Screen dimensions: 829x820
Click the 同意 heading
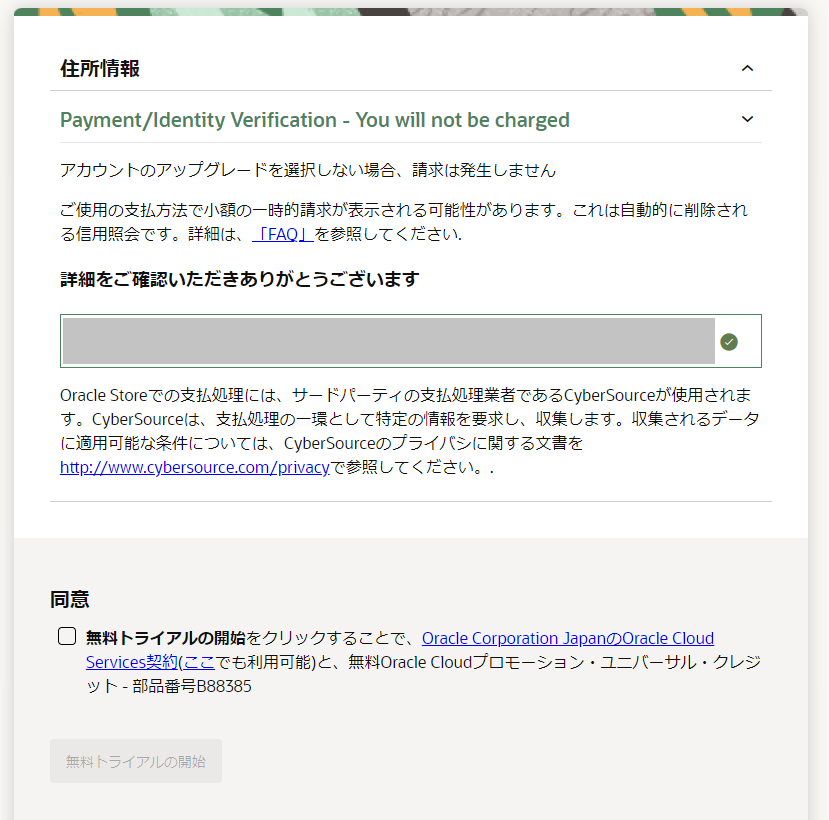pyautogui.click(x=70, y=600)
